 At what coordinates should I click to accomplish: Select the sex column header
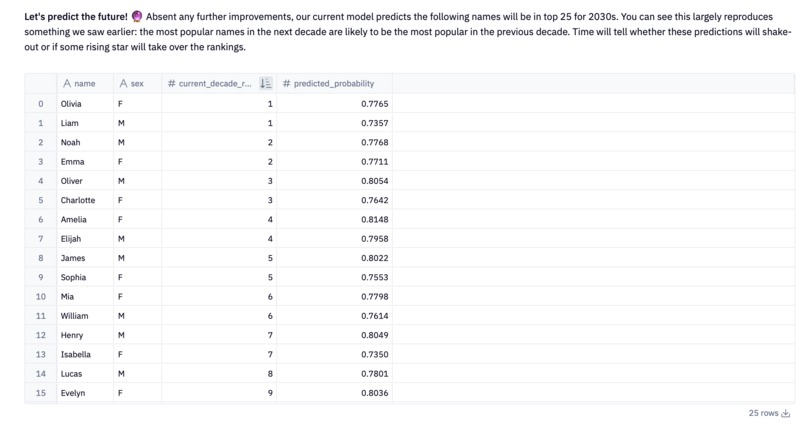pyautogui.click(x=137, y=83)
